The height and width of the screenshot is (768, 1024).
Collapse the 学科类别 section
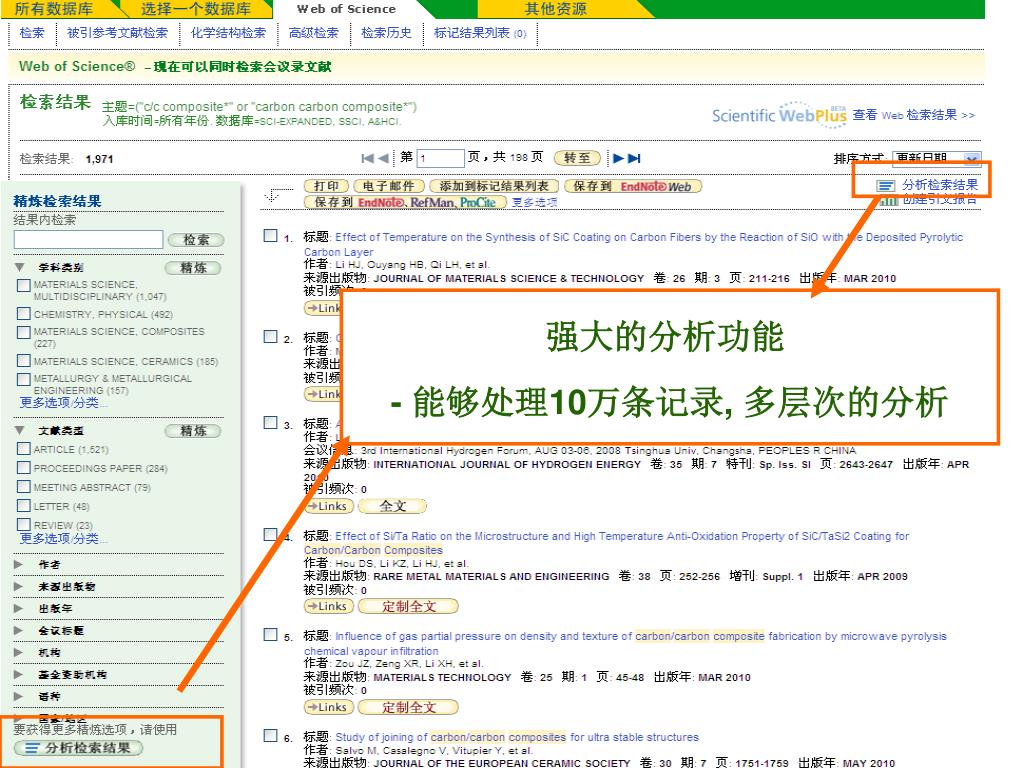20,267
